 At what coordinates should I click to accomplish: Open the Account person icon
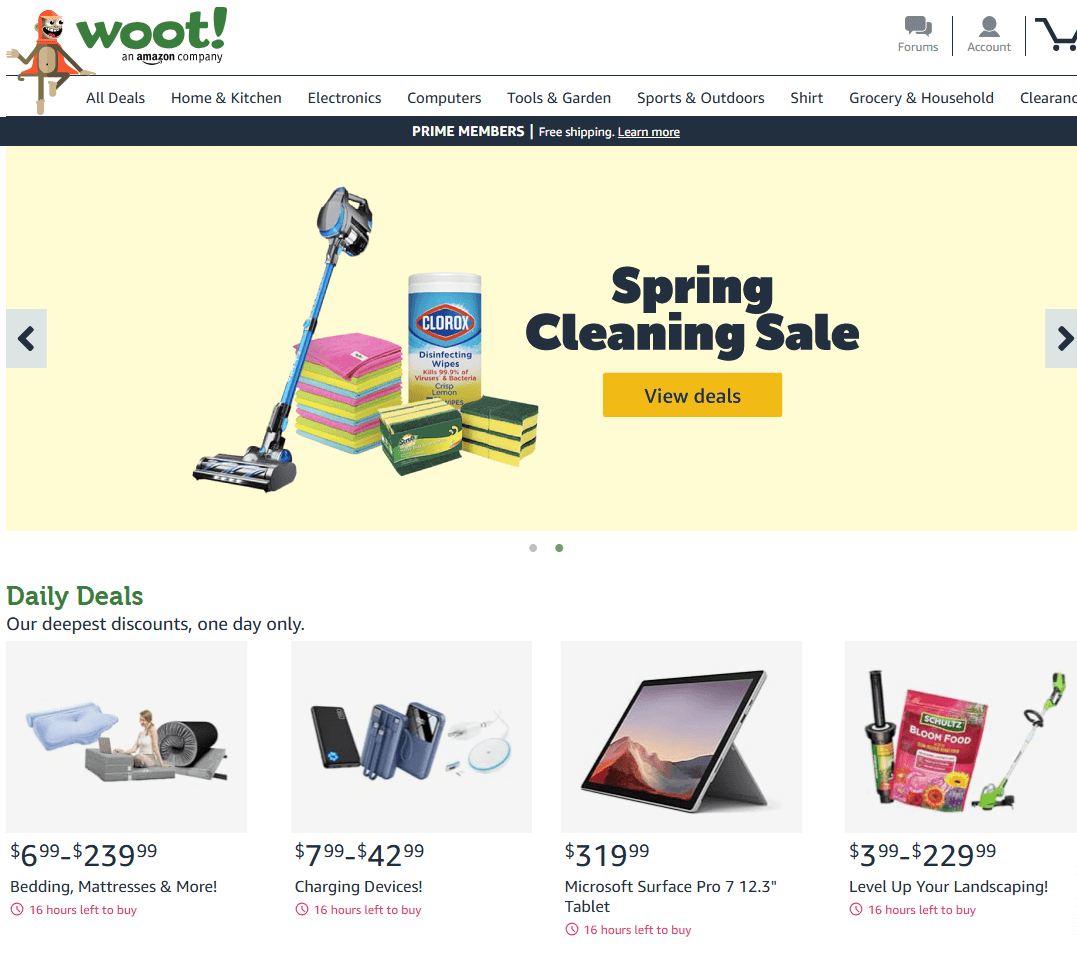point(989,26)
